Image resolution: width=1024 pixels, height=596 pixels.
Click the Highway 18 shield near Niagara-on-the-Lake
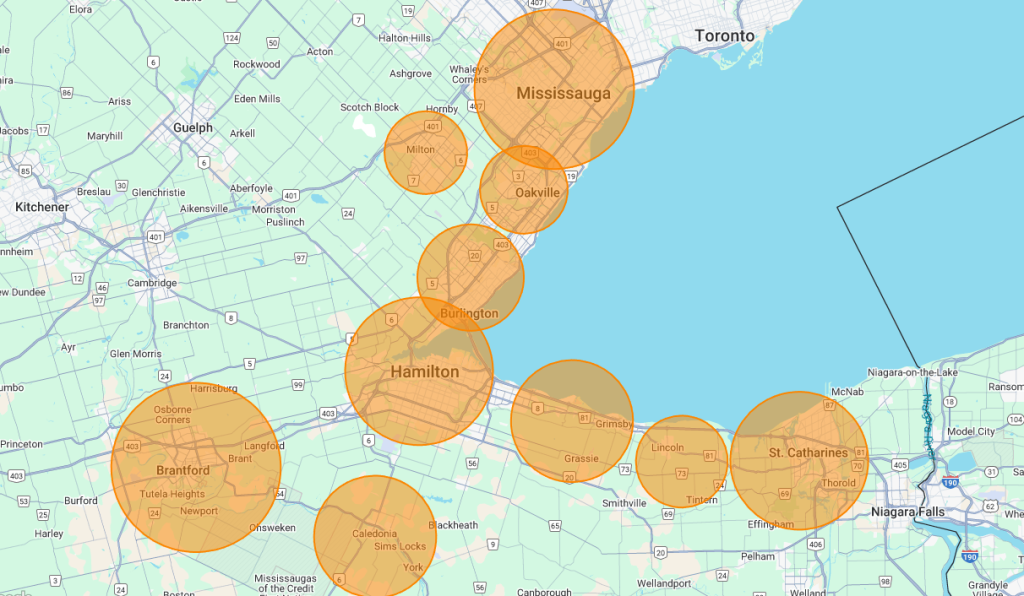click(x=949, y=401)
